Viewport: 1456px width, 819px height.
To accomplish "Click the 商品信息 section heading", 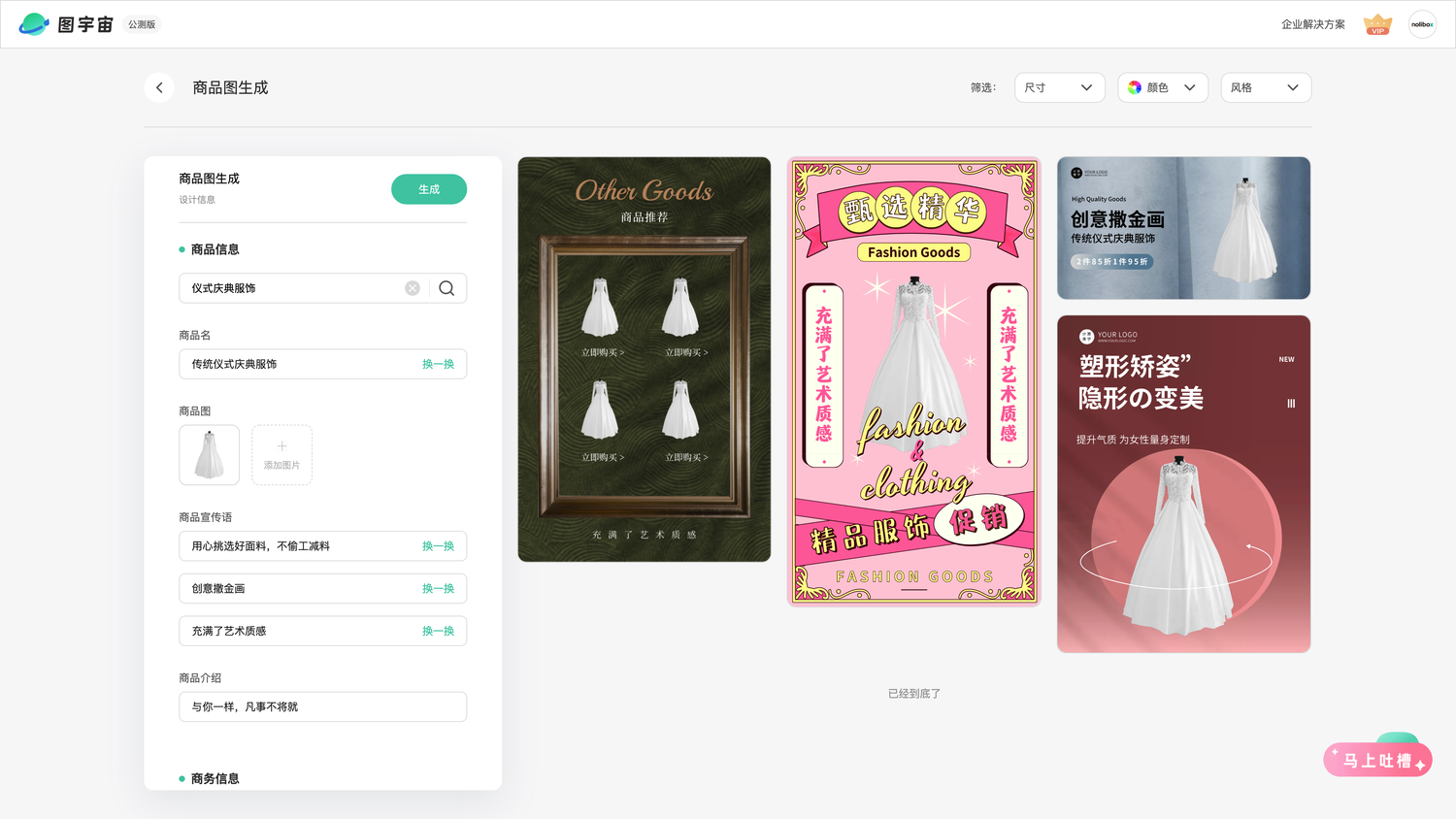I will (x=215, y=249).
